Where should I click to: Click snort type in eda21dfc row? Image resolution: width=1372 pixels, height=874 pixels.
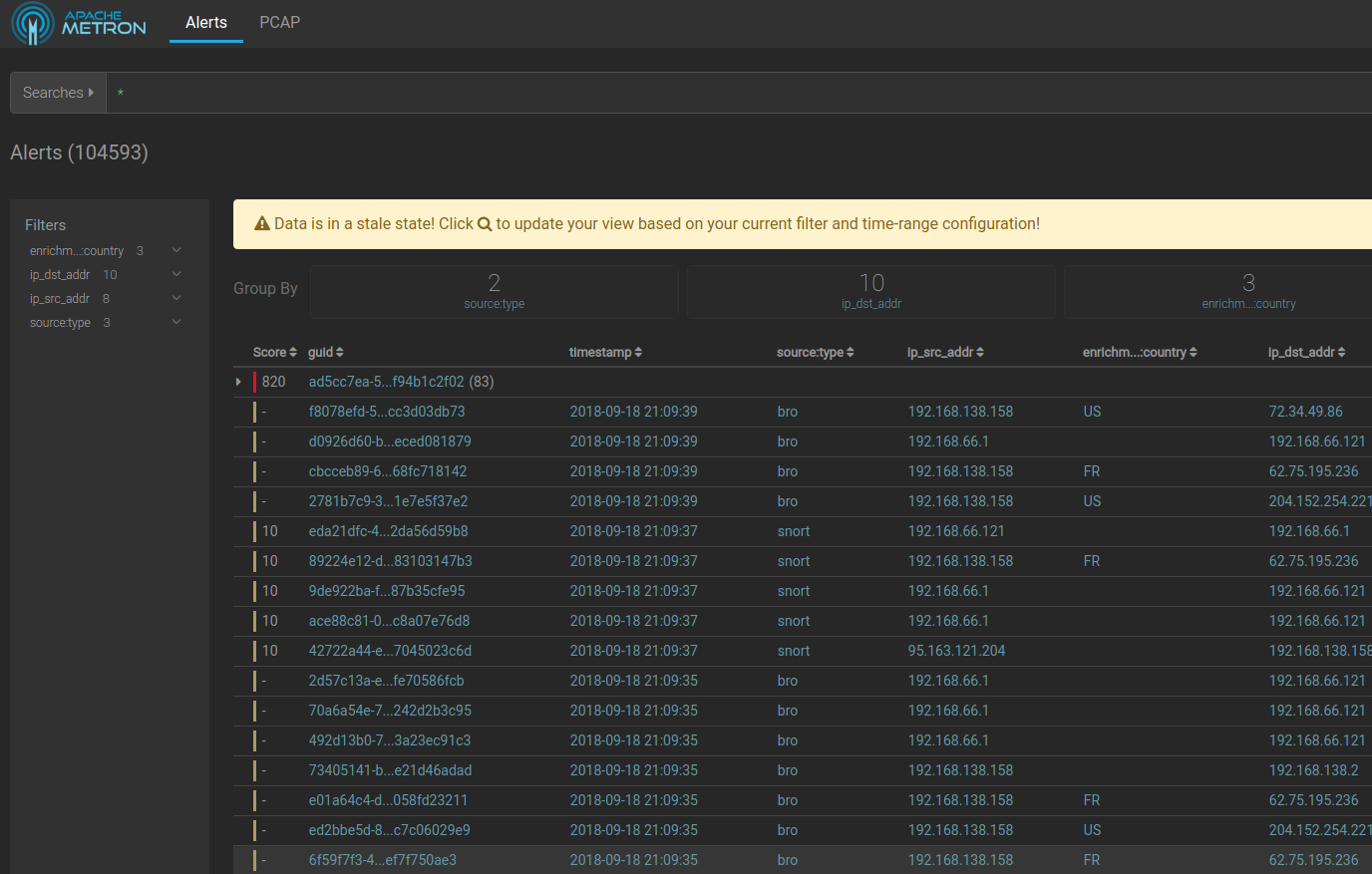(794, 531)
